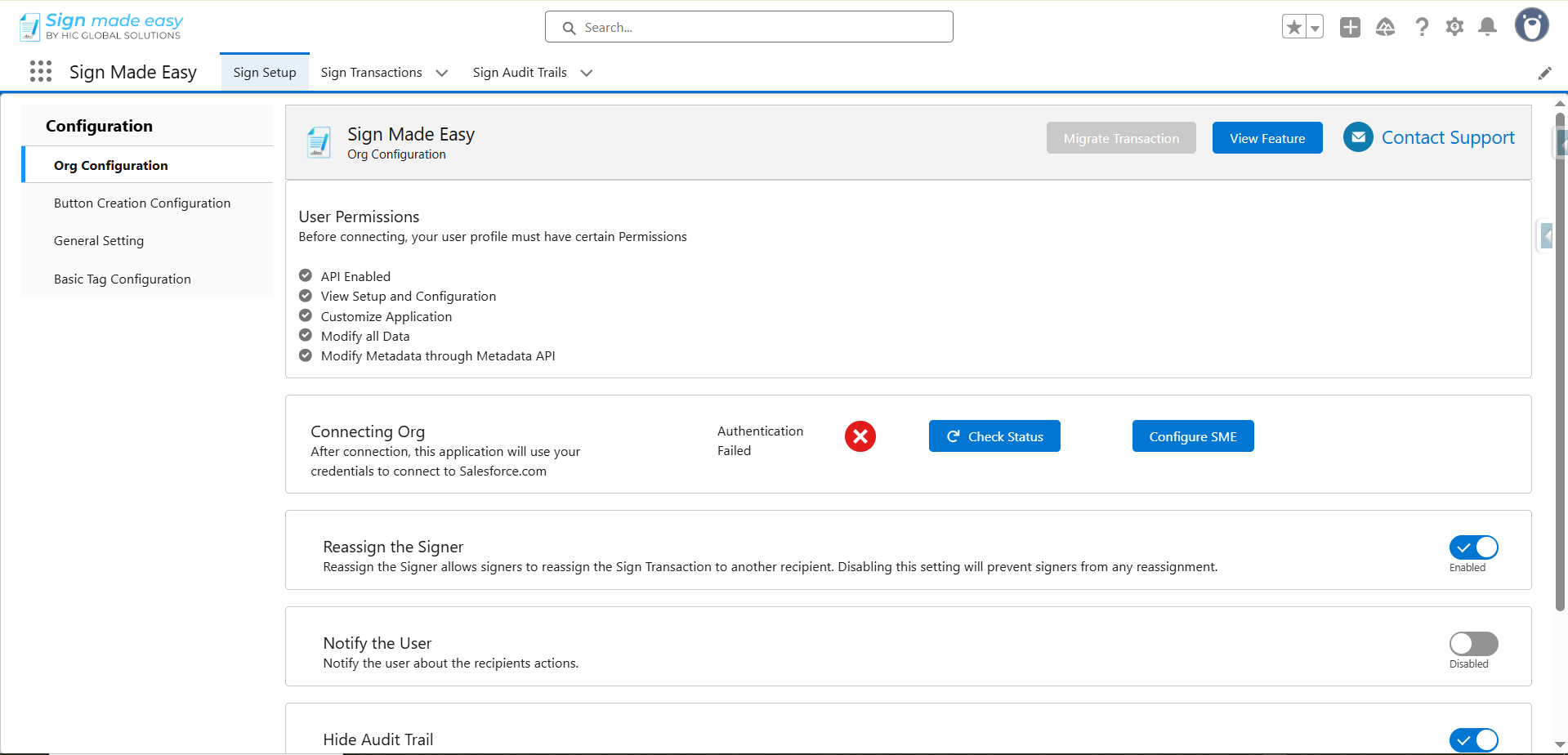Open the Trailhead guidance icon
1568x755 pixels.
click(1385, 27)
